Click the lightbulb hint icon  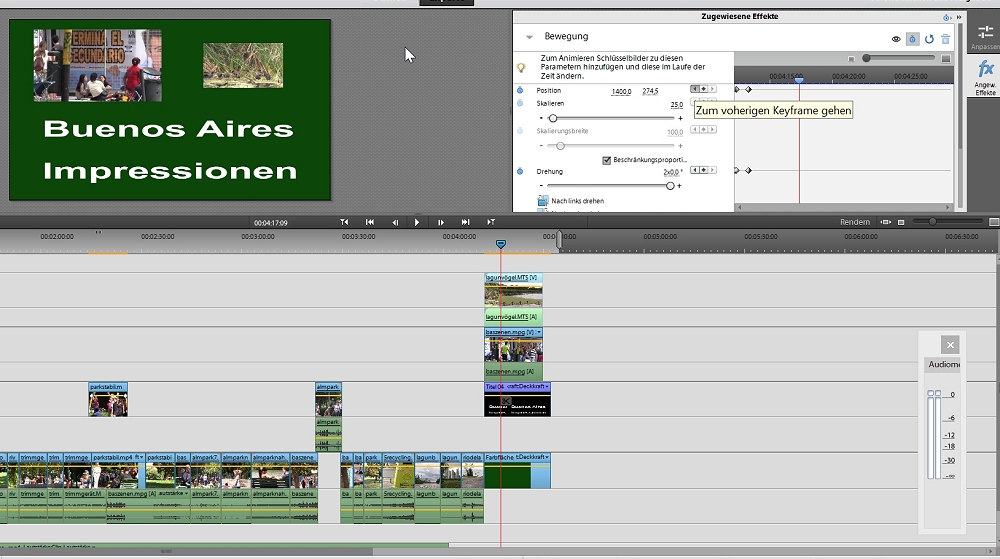click(x=521, y=67)
